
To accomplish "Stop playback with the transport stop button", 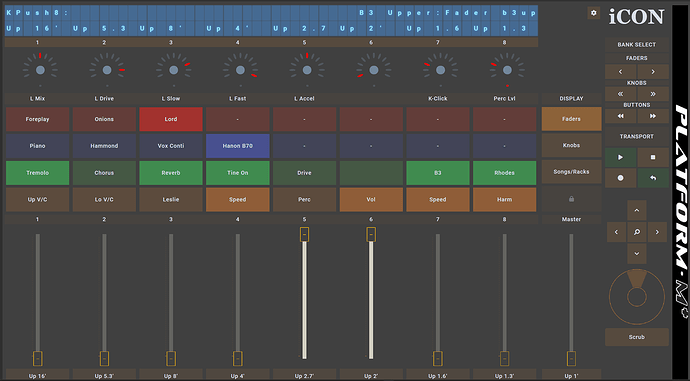I will (653, 157).
